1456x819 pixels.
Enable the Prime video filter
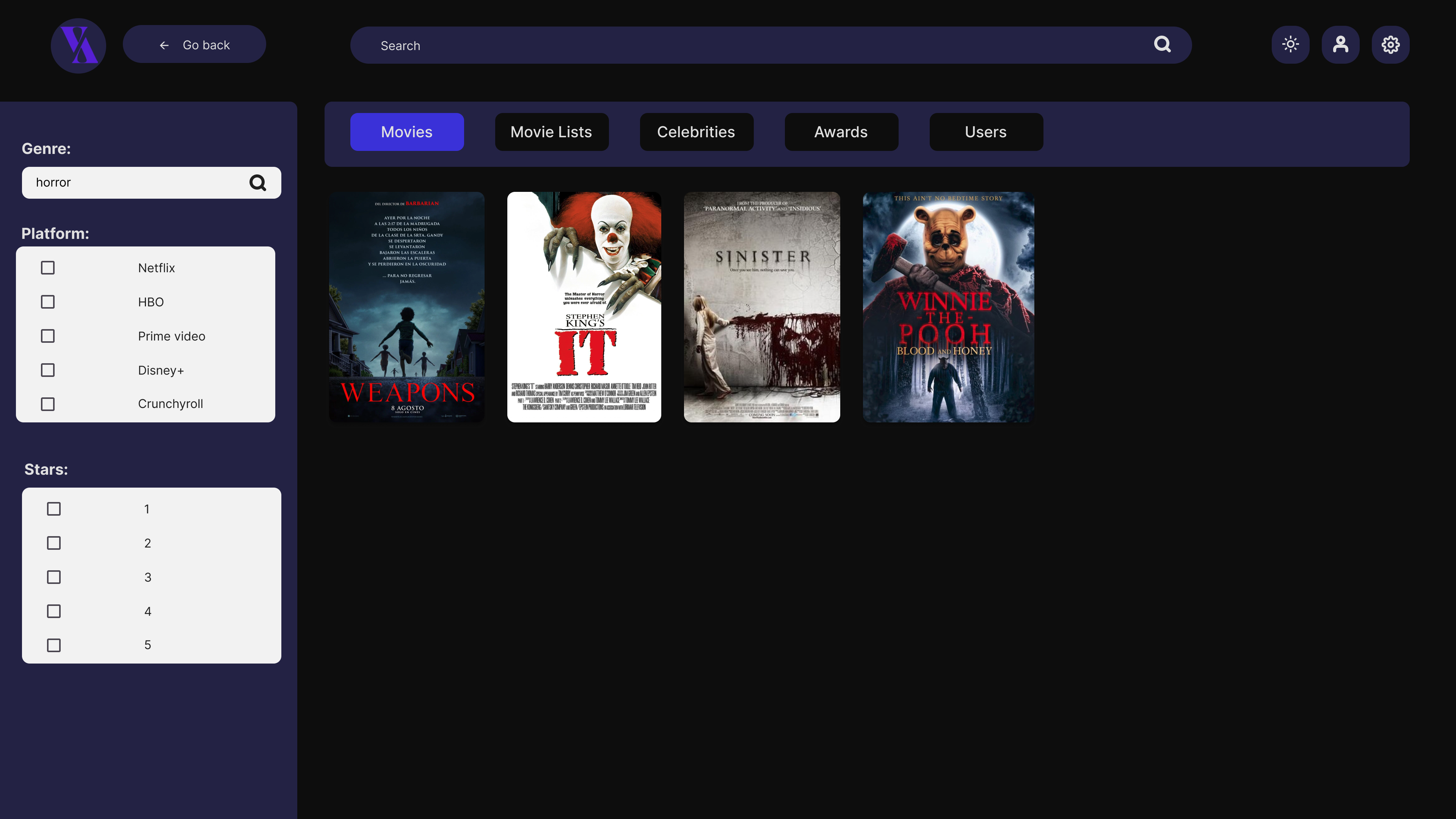47,336
